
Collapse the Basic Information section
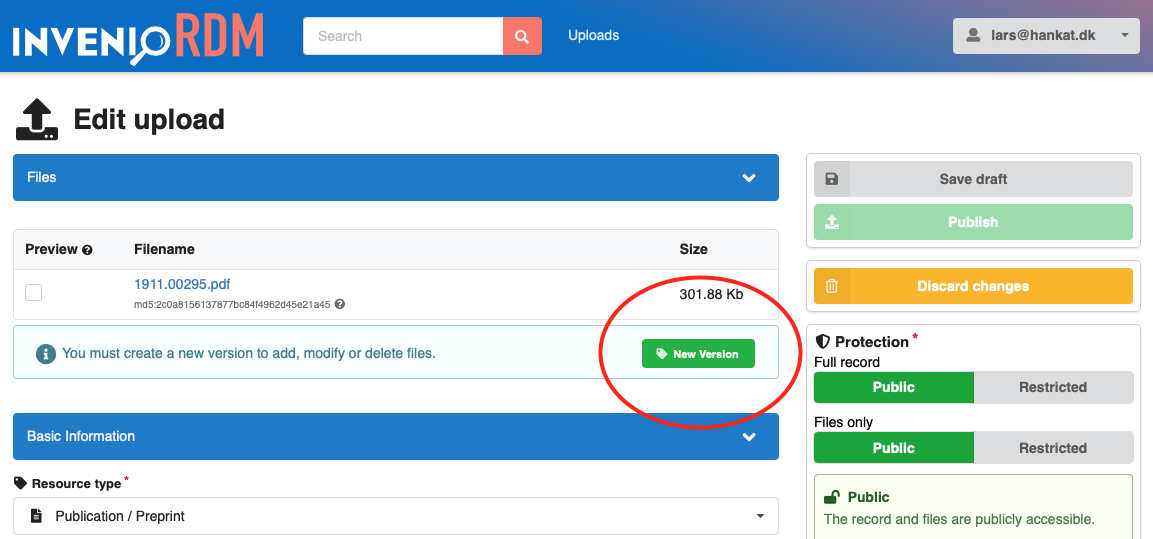point(749,437)
